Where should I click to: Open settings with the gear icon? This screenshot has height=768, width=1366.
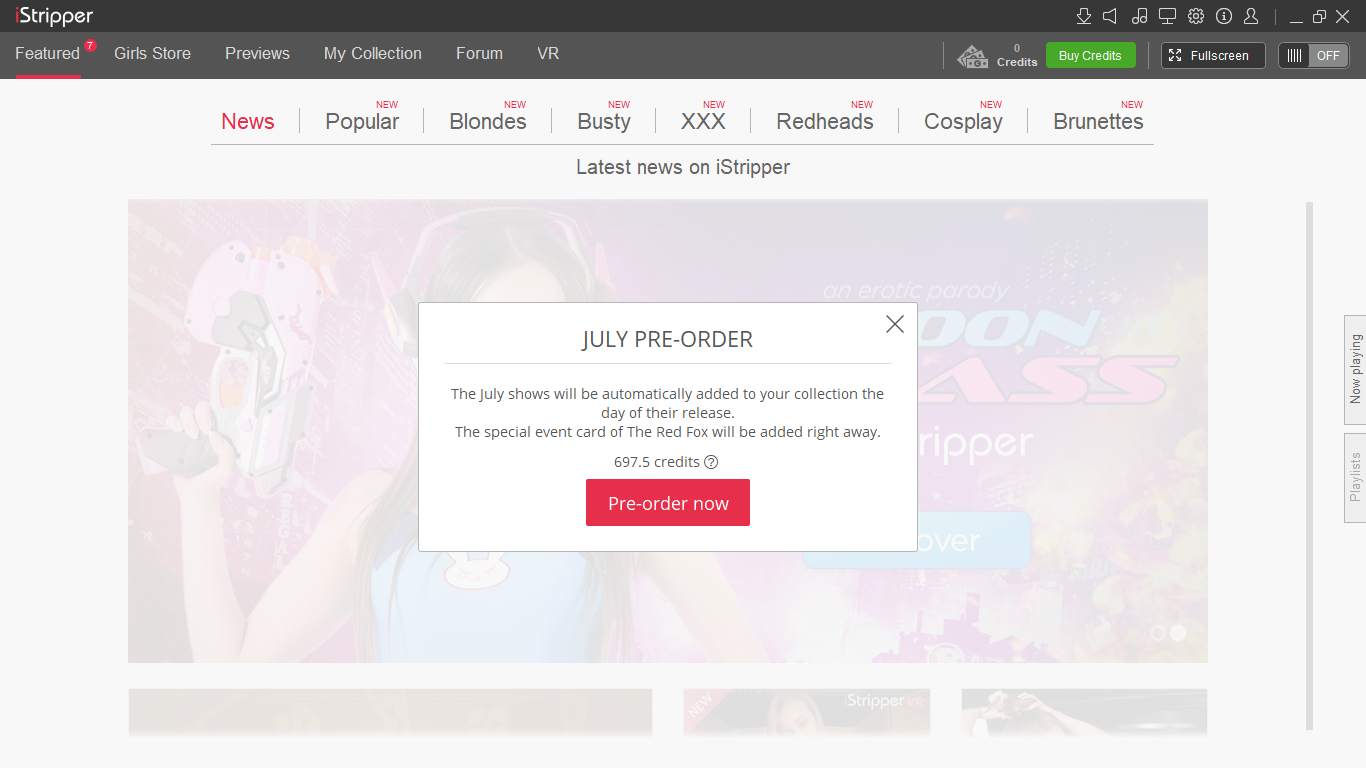point(1196,16)
